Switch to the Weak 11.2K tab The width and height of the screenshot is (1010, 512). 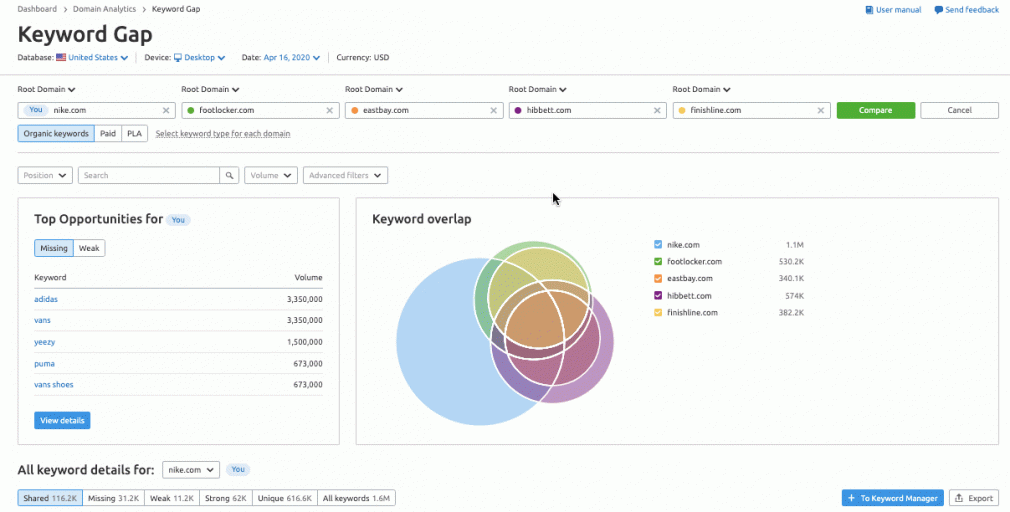pyautogui.click(x=172, y=498)
